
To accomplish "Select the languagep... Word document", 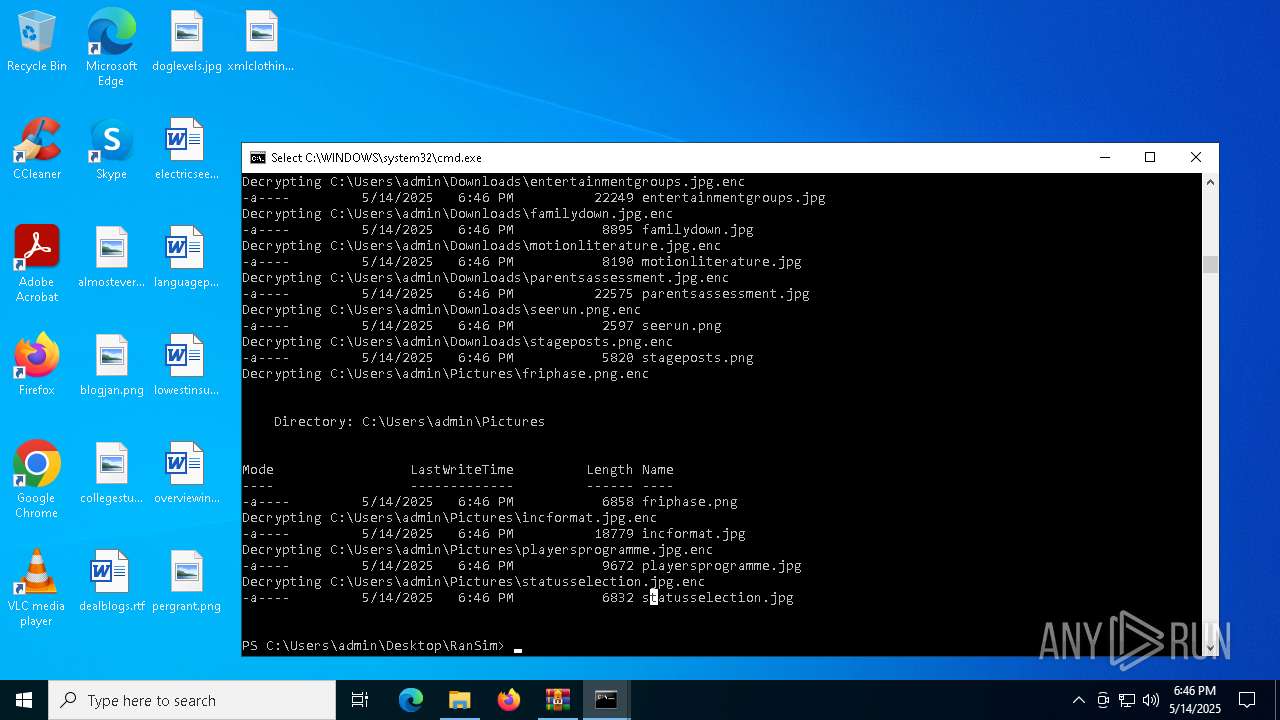I will pyautogui.click(x=186, y=258).
